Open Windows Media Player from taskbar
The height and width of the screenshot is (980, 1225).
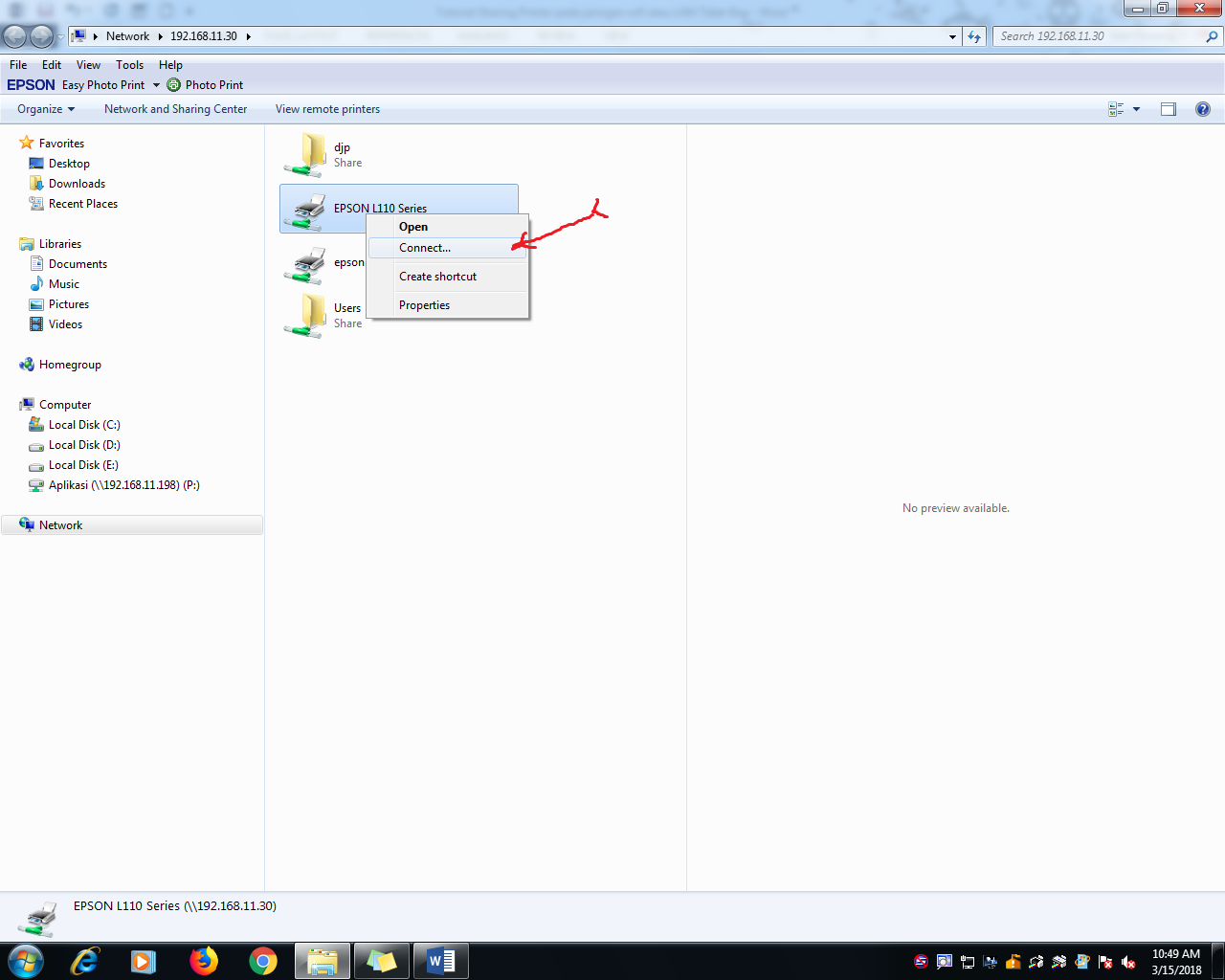(x=144, y=961)
